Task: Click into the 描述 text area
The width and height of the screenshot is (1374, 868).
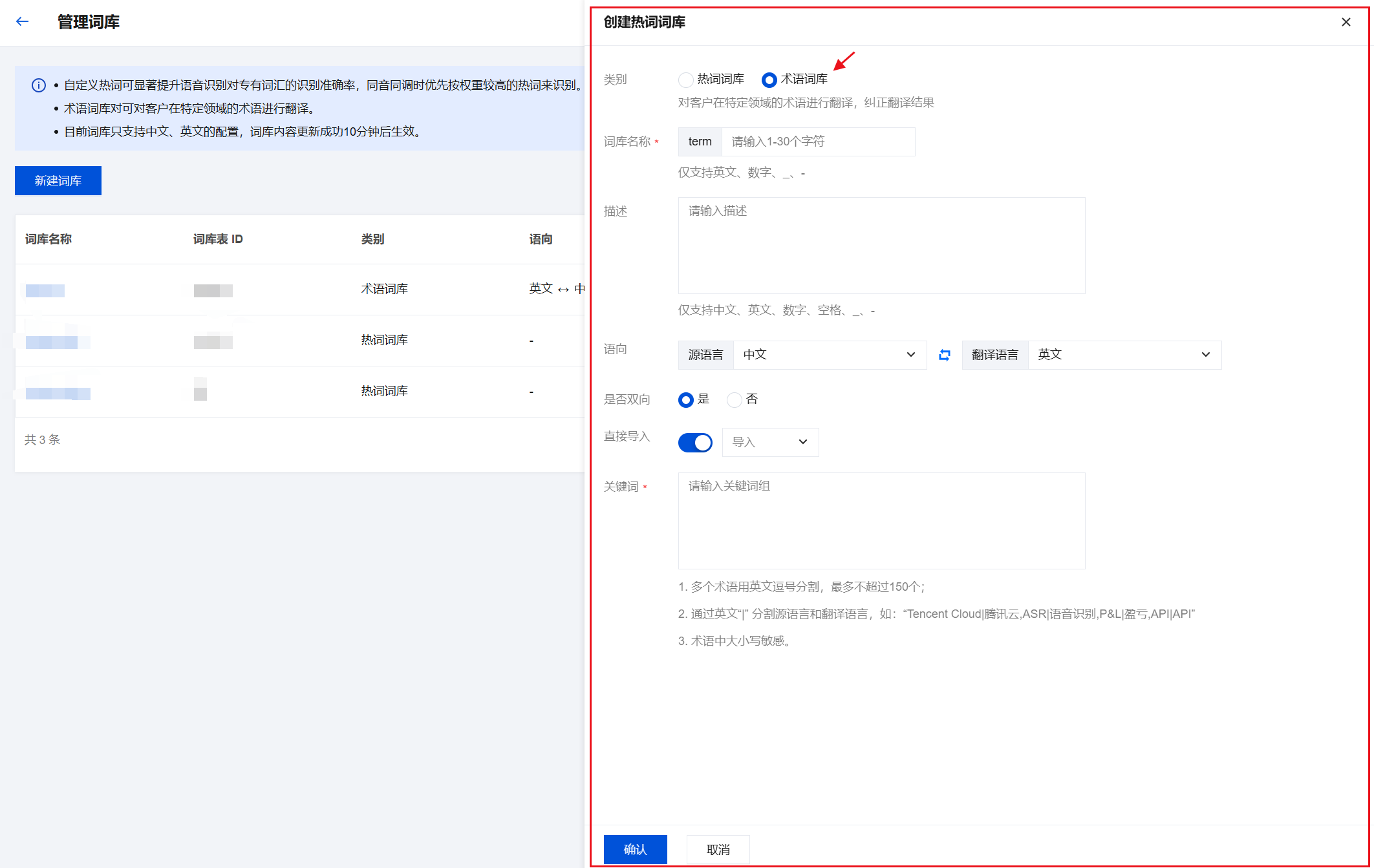Action: point(881,246)
